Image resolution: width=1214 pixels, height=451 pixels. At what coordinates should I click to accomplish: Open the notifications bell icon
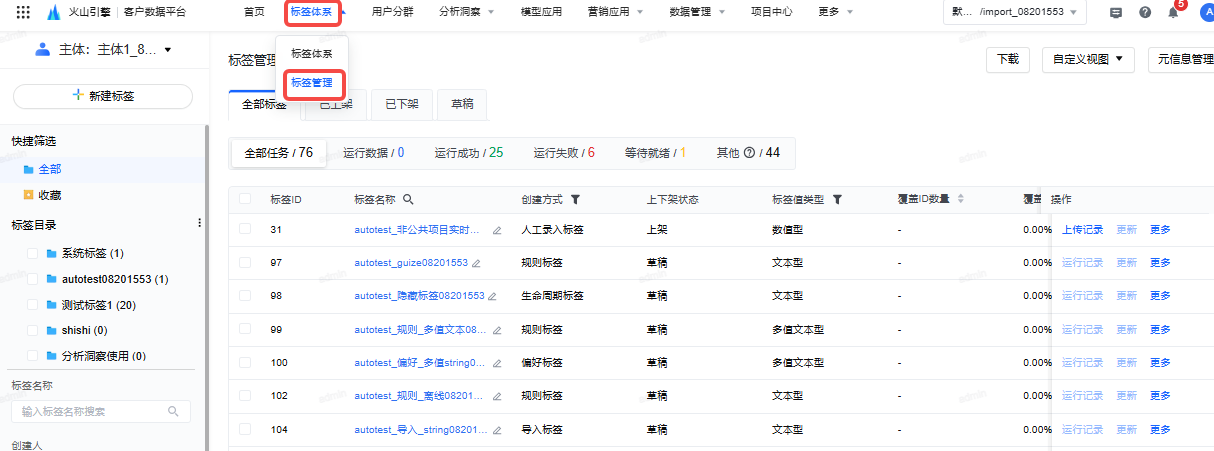[1173, 12]
